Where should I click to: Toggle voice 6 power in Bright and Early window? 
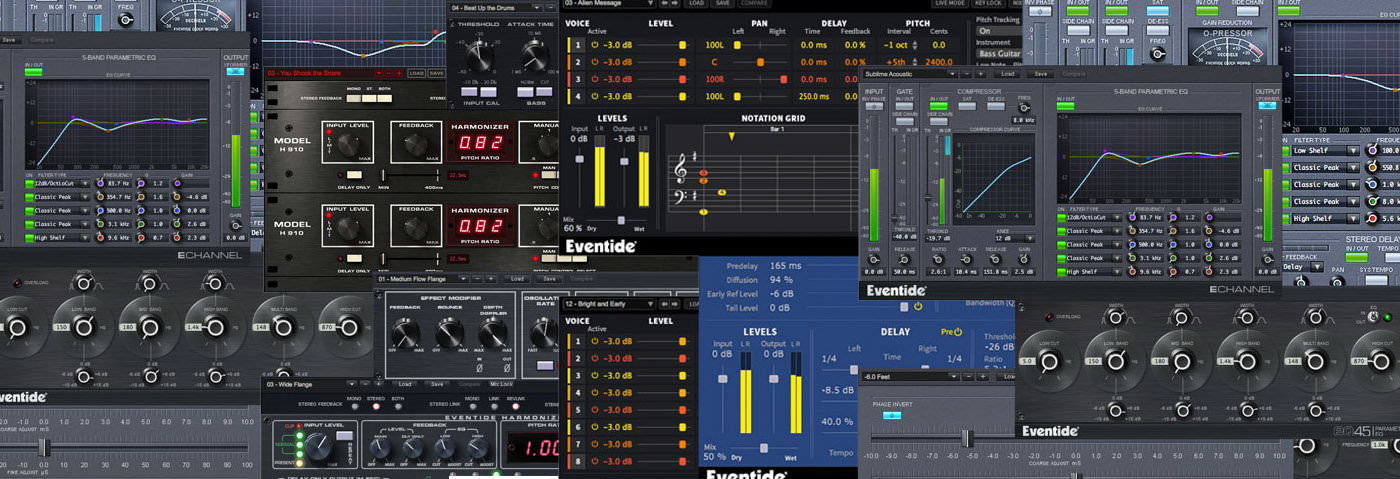click(594, 426)
